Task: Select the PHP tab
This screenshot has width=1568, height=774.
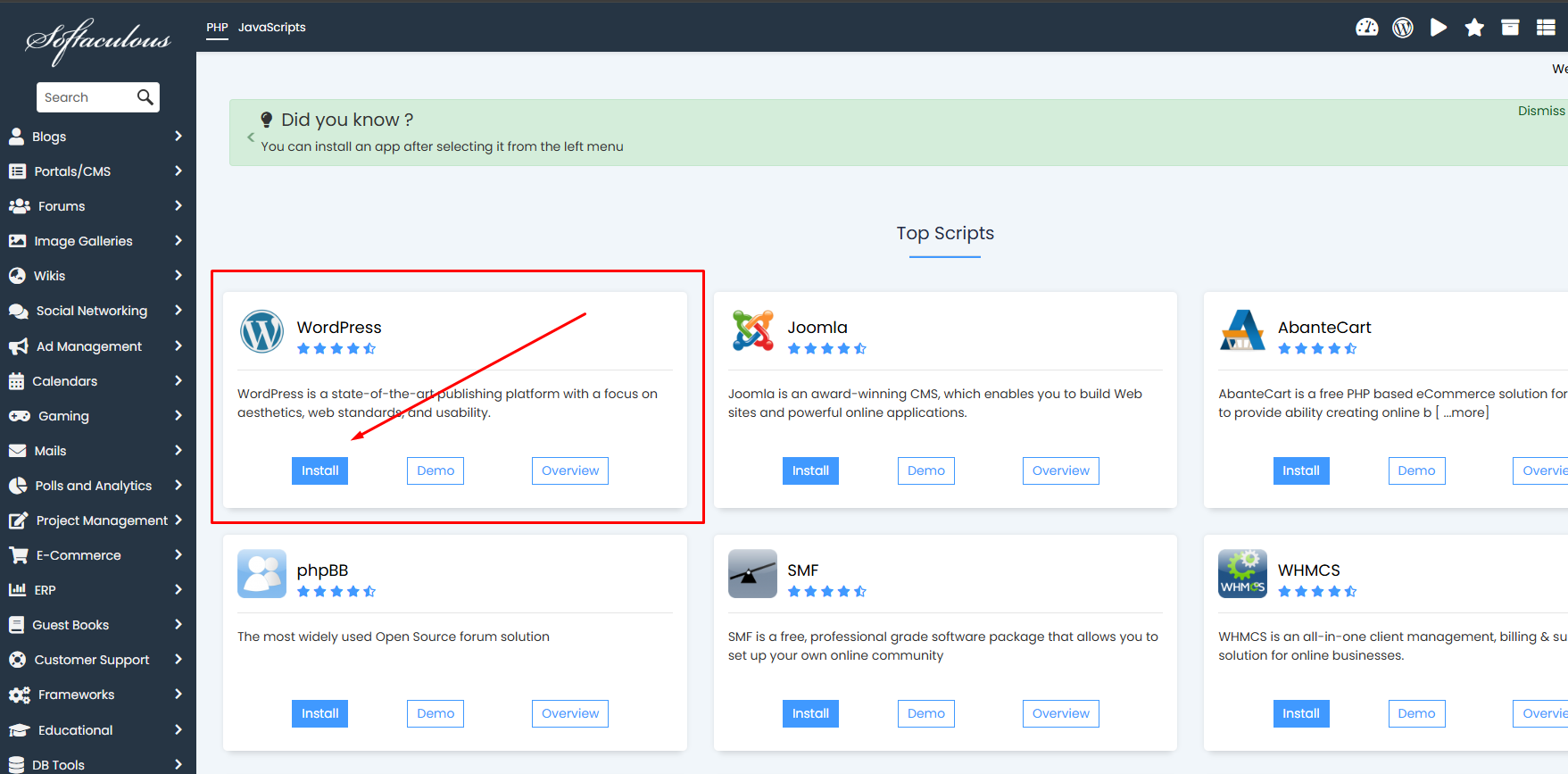Action: (217, 28)
